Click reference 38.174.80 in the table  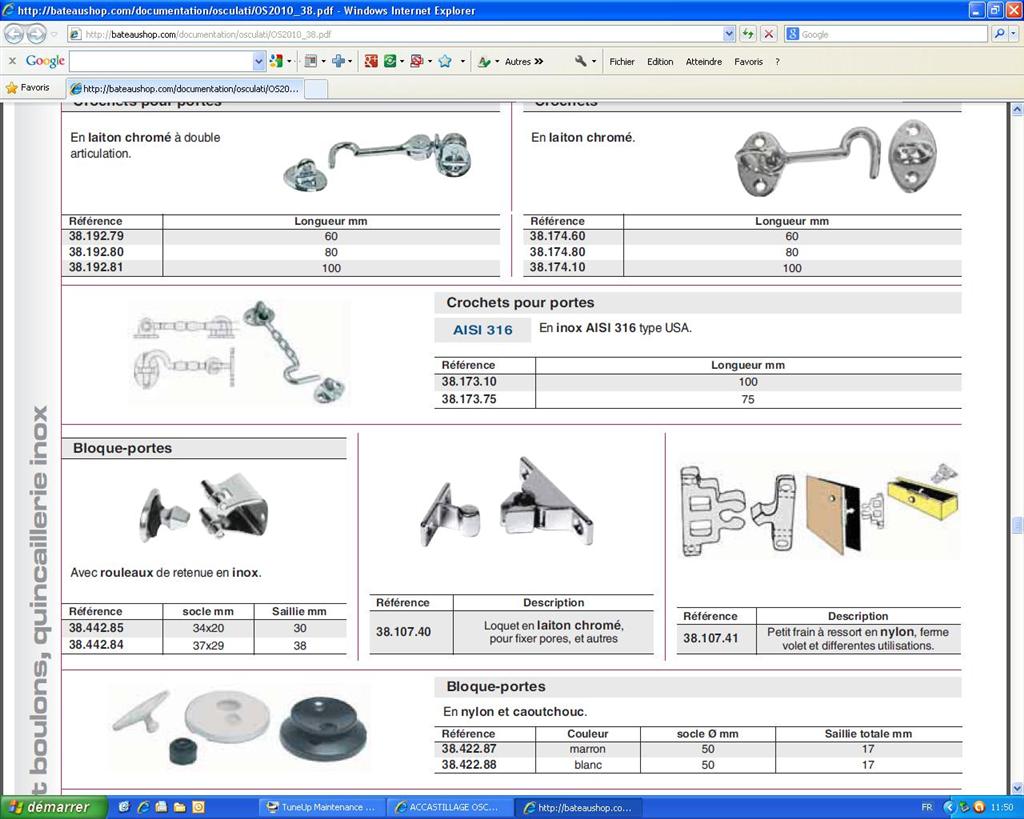(x=557, y=252)
